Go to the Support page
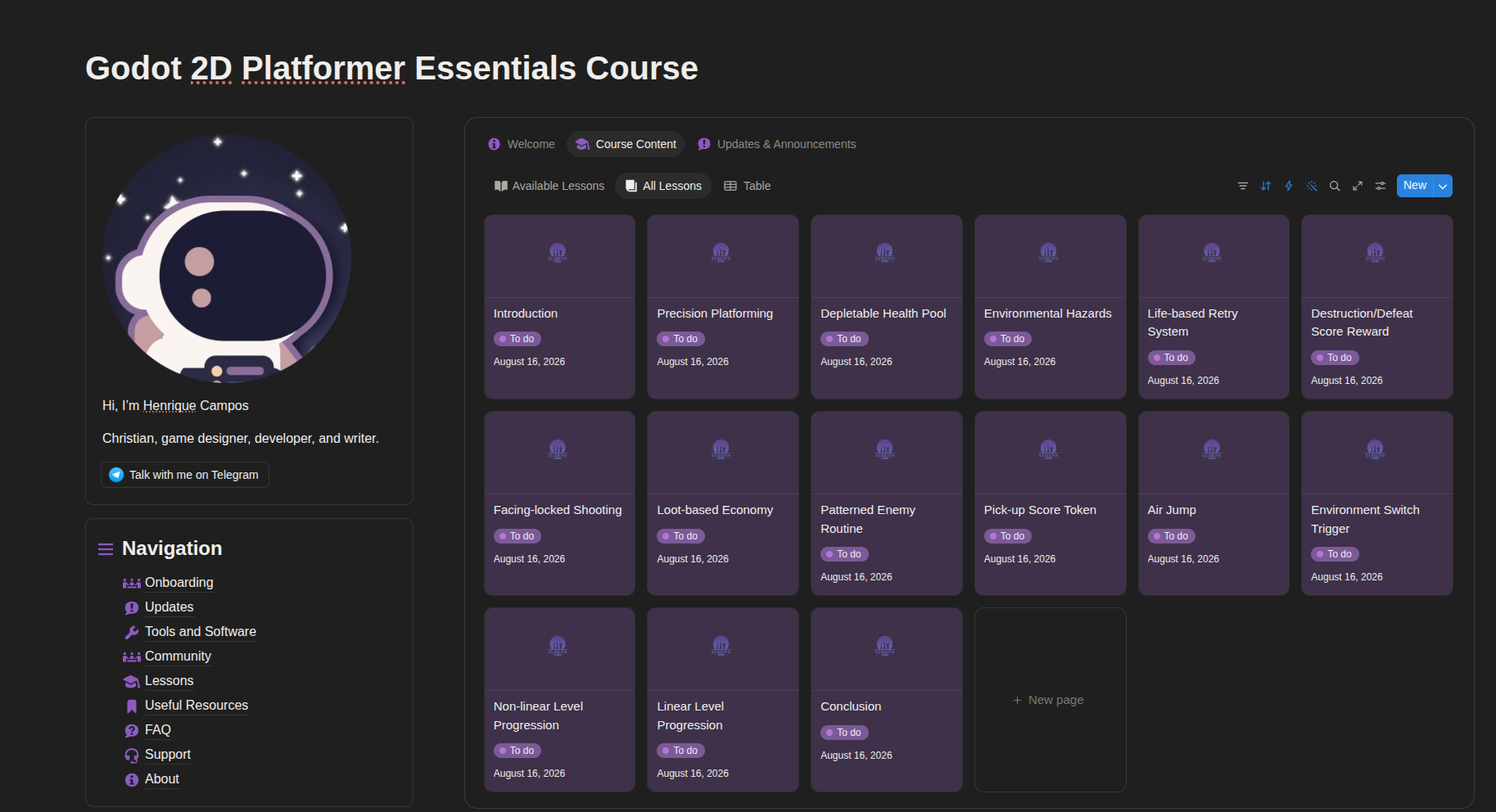1496x812 pixels. tap(168, 755)
